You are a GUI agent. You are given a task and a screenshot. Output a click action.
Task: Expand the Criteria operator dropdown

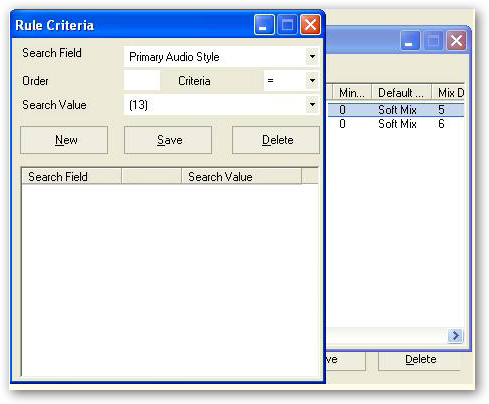point(312,80)
